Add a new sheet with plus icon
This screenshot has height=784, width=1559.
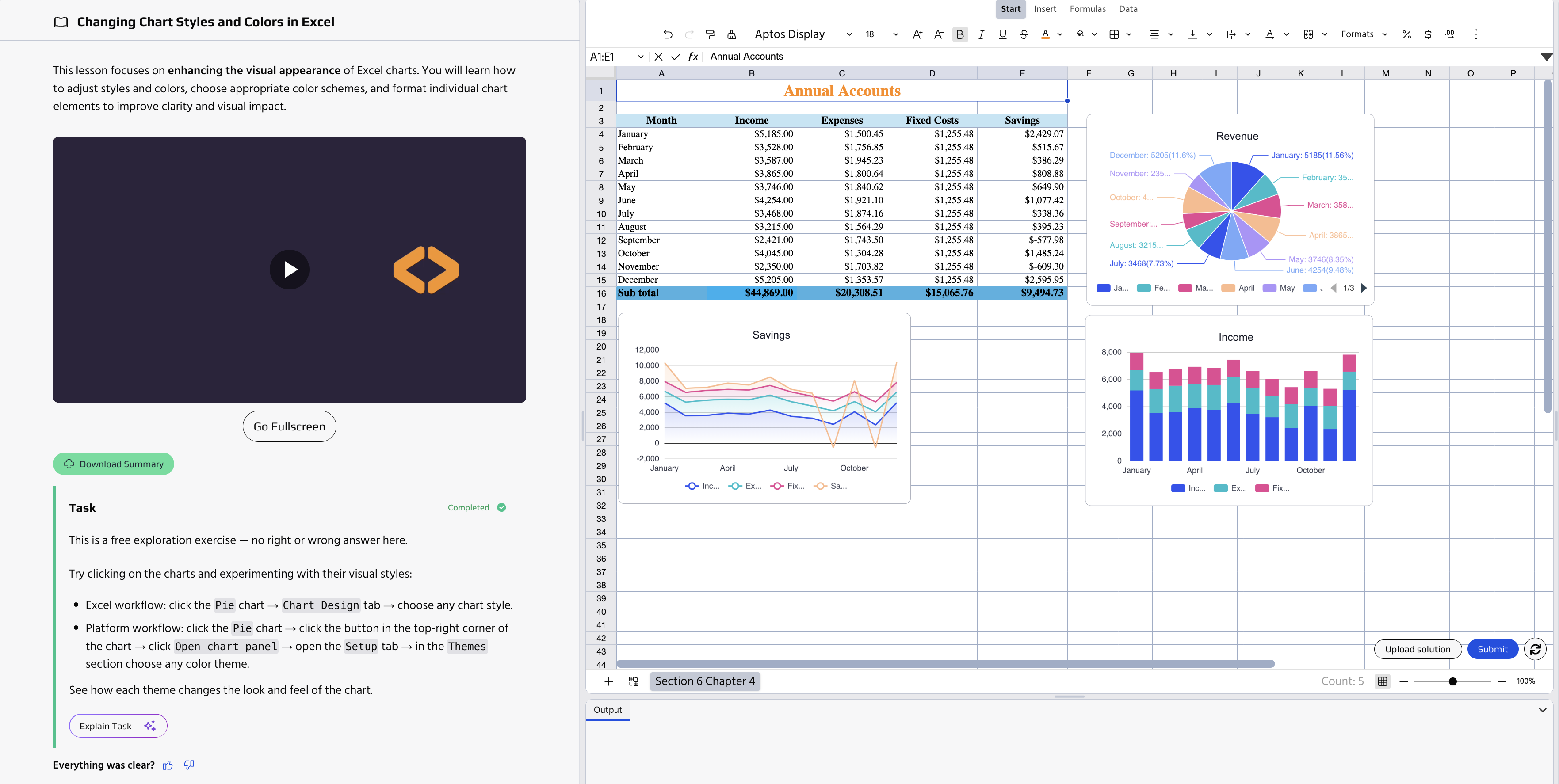[608, 681]
